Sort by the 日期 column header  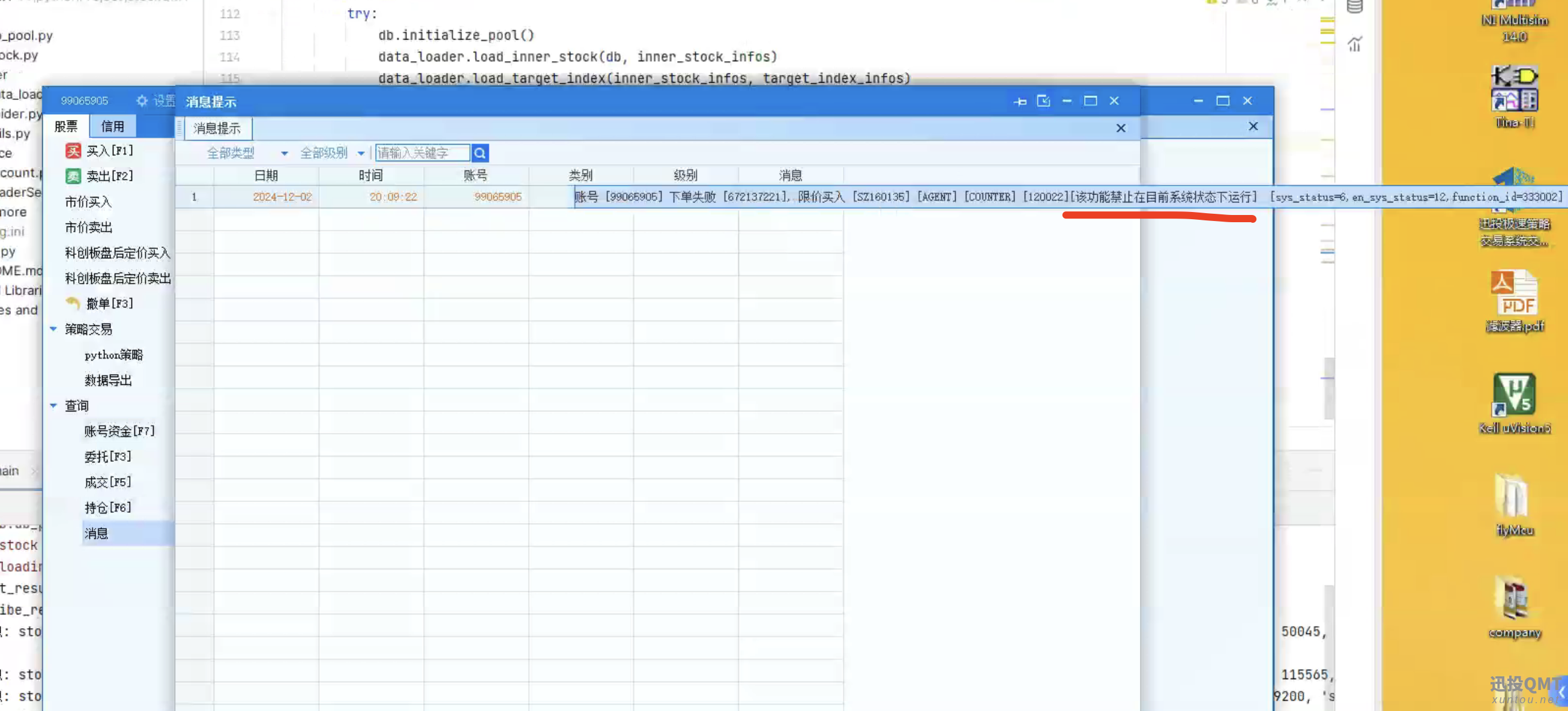click(266, 175)
